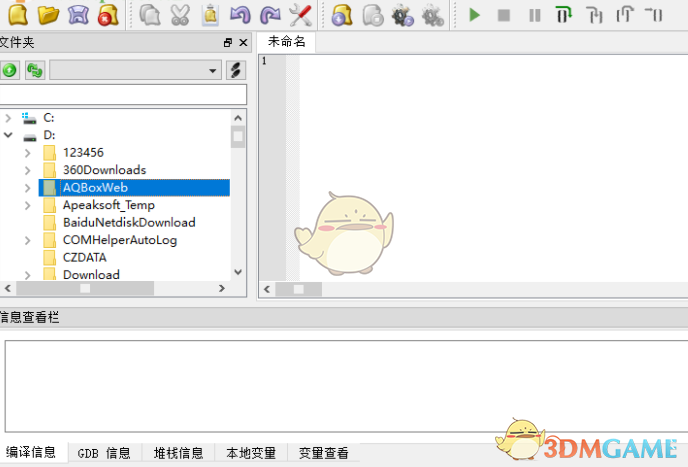Expand the AQBoxWeb folder
The width and height of the screenshot is (688, 467).
[x=28, y=188]
